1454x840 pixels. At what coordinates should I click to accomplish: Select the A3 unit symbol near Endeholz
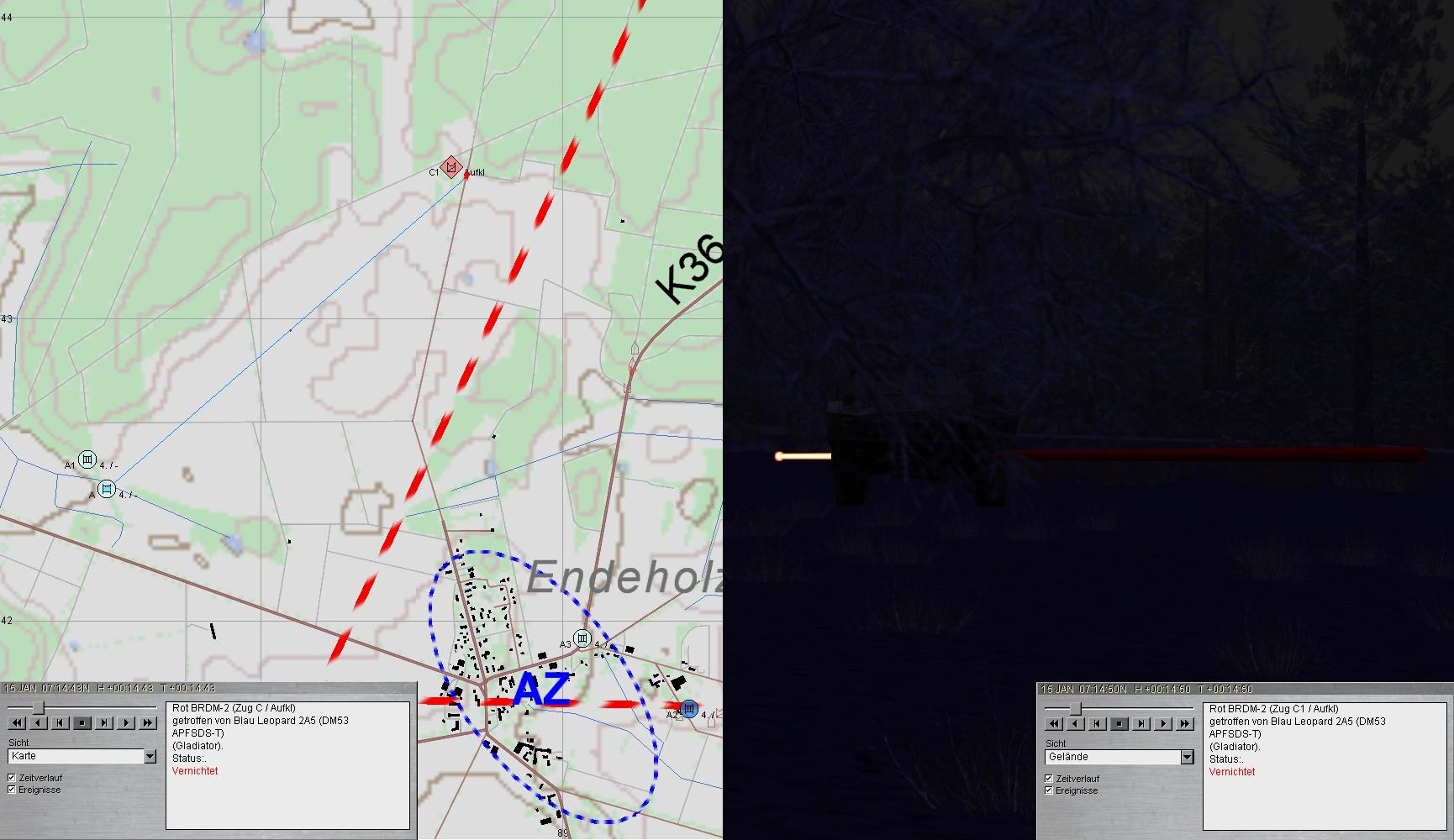pos(582,638)
